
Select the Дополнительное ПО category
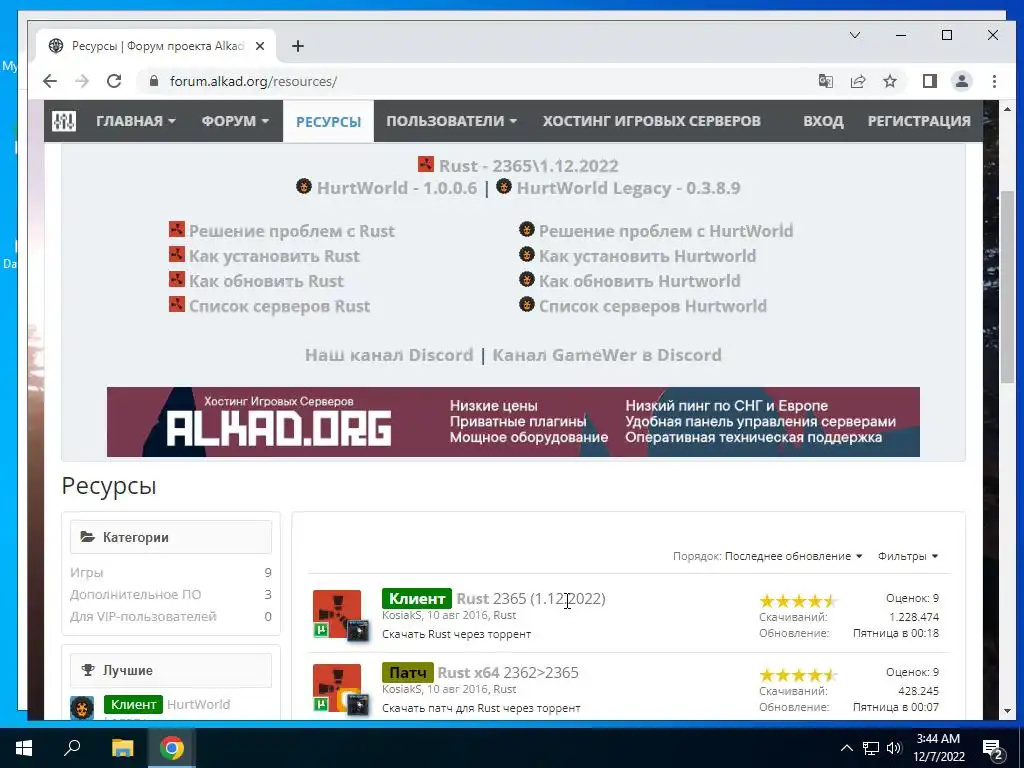pos(135,595)
